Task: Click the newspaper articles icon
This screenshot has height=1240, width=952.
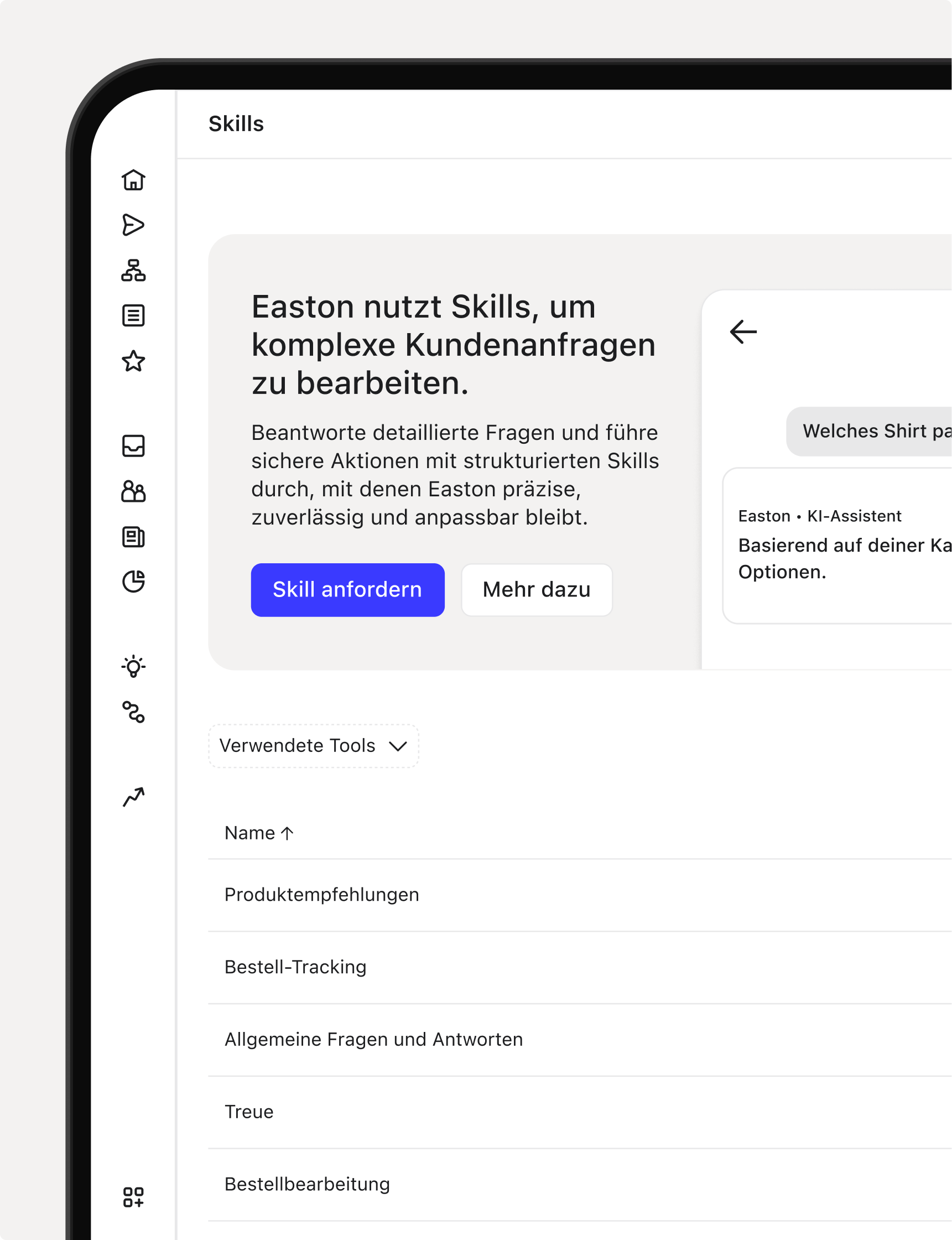Action: pos(133,537)
